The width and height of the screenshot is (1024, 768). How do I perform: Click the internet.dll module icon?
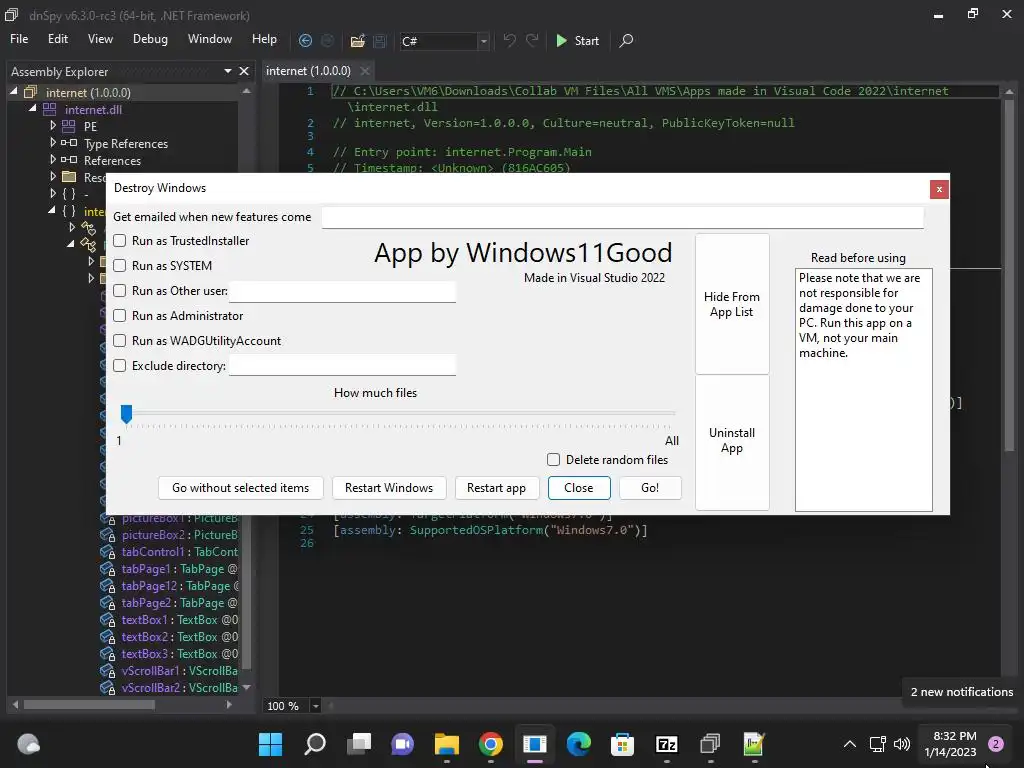tap(50, 110)
